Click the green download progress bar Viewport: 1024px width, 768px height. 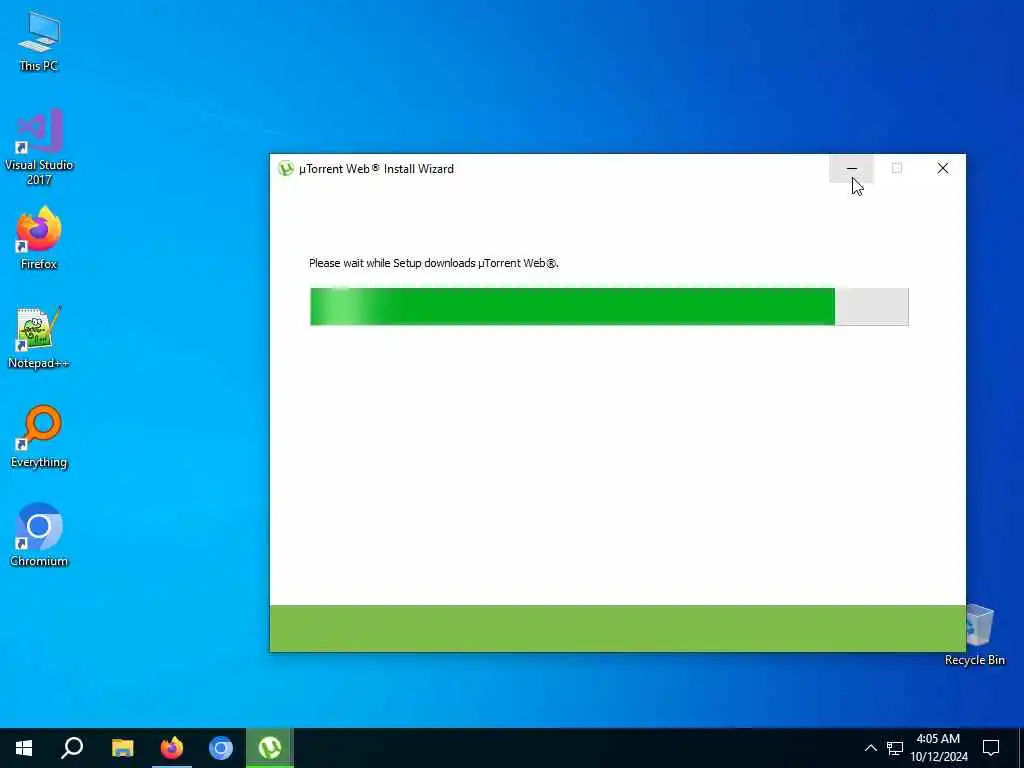click(609, 306)
